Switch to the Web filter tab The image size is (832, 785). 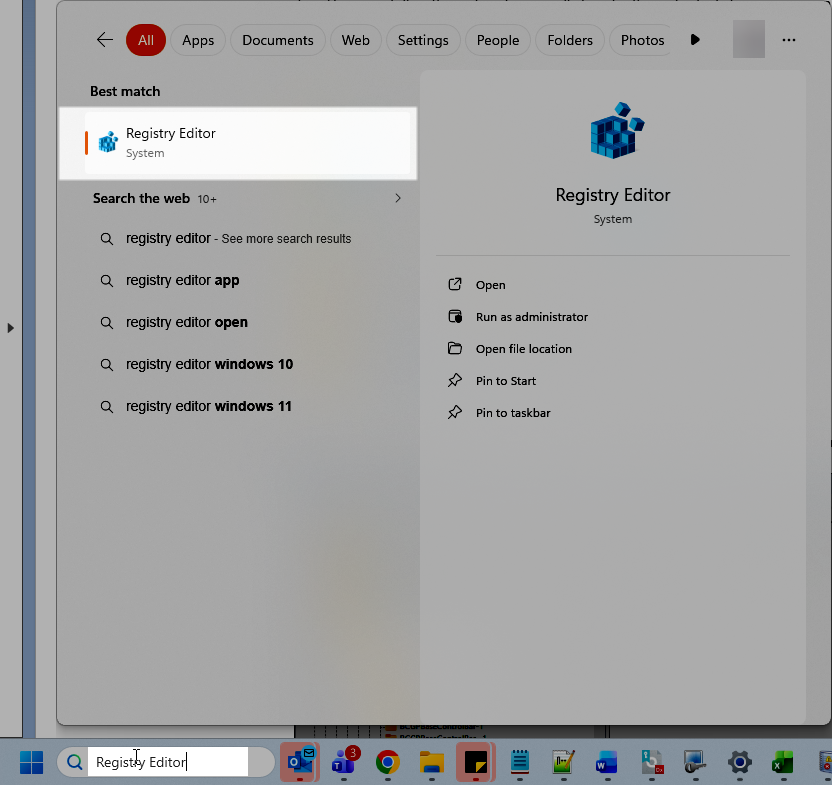356,40
